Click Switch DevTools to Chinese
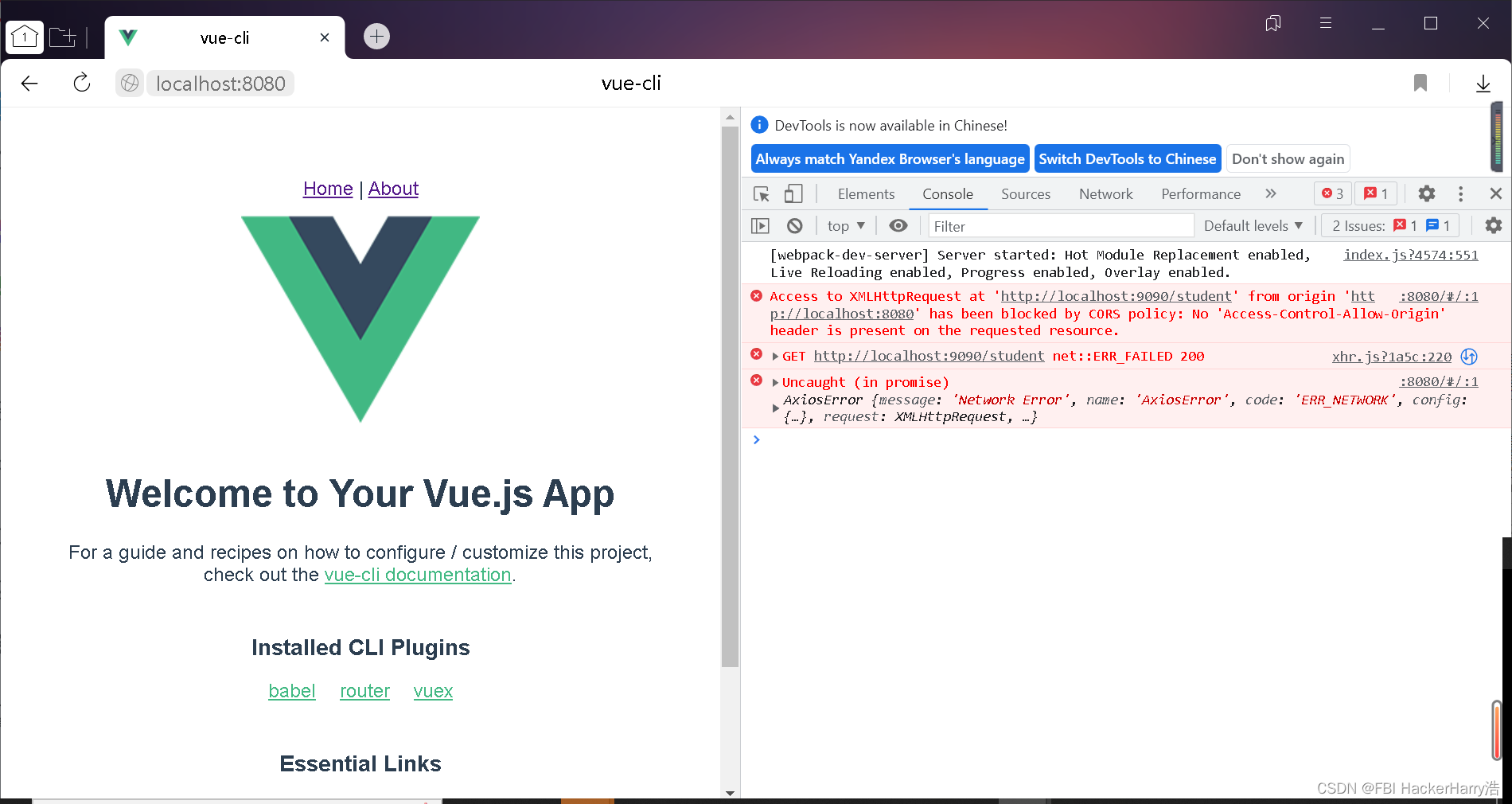 pos(1127,158)
